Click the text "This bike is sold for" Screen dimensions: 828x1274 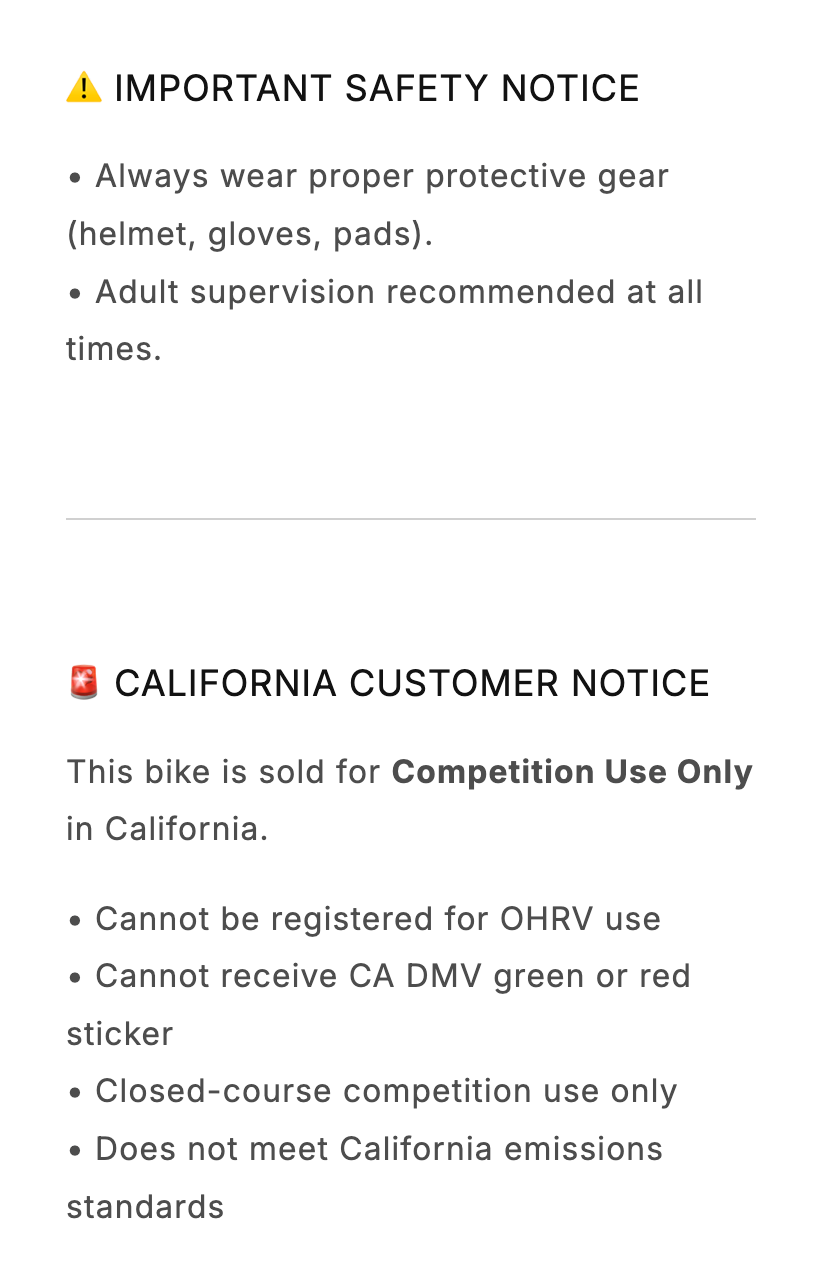224,772
